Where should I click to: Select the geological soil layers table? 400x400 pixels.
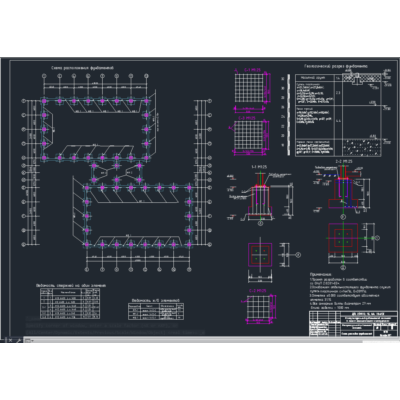pos(338,115)
